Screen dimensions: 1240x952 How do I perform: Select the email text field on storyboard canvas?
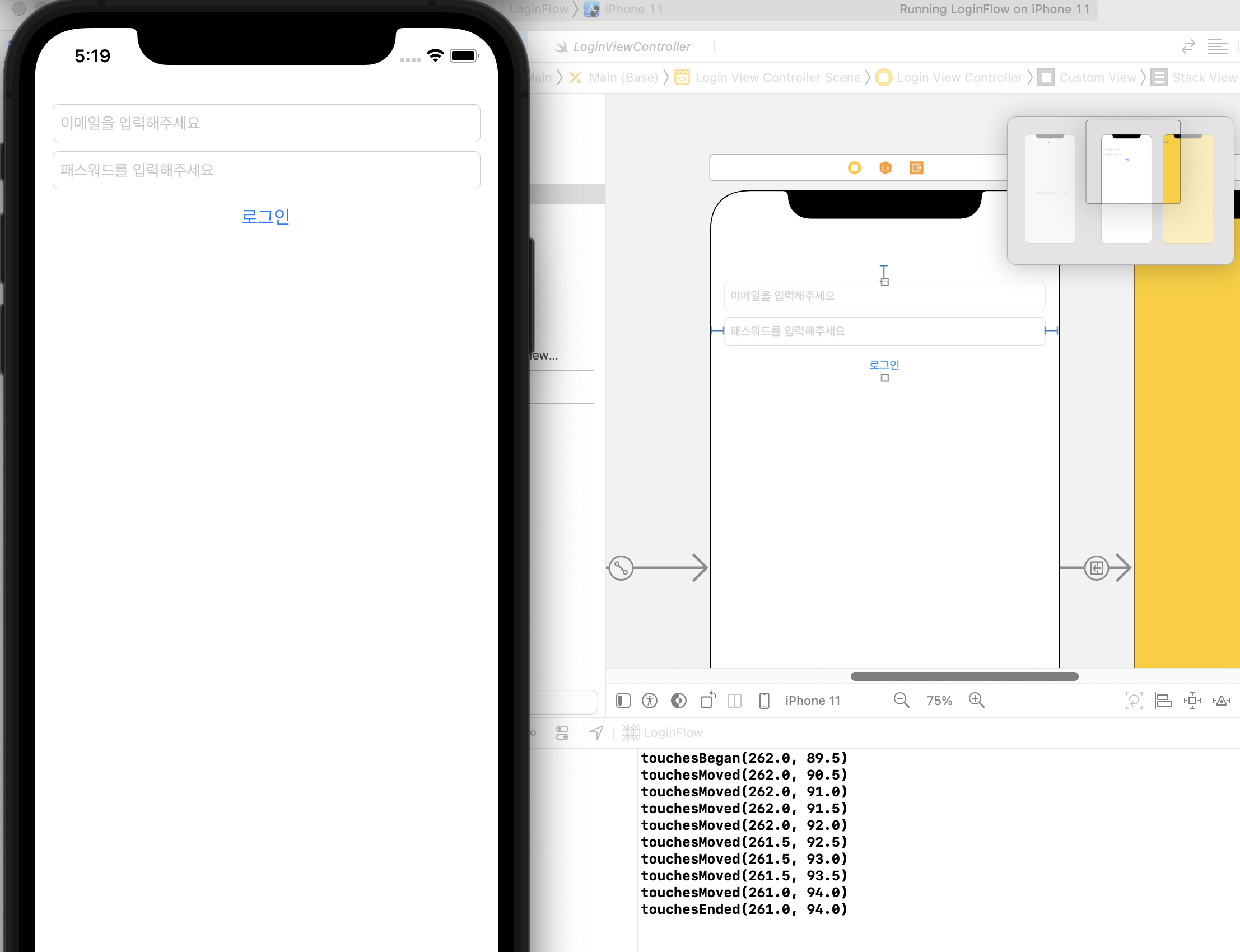(885, 296)
